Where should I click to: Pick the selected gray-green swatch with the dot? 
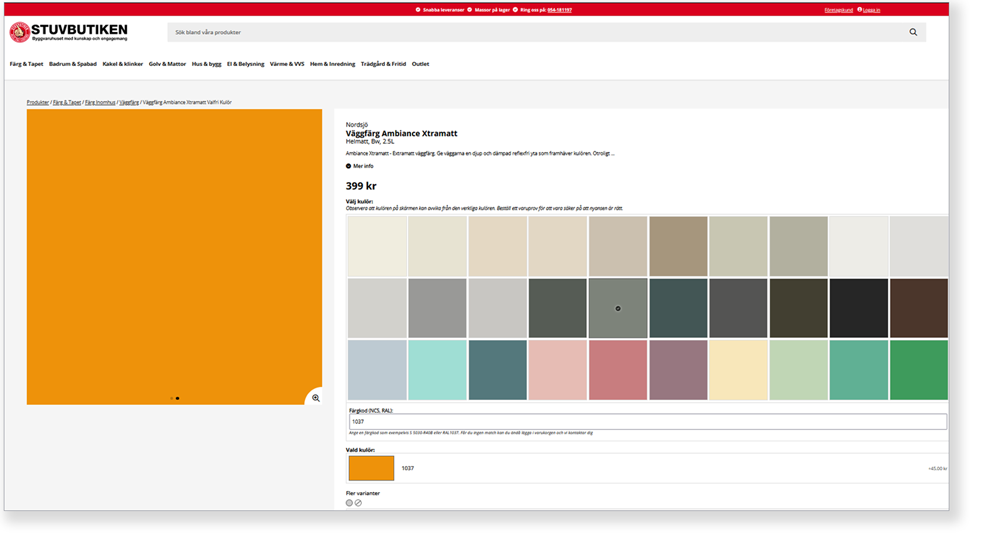point(617,308)
